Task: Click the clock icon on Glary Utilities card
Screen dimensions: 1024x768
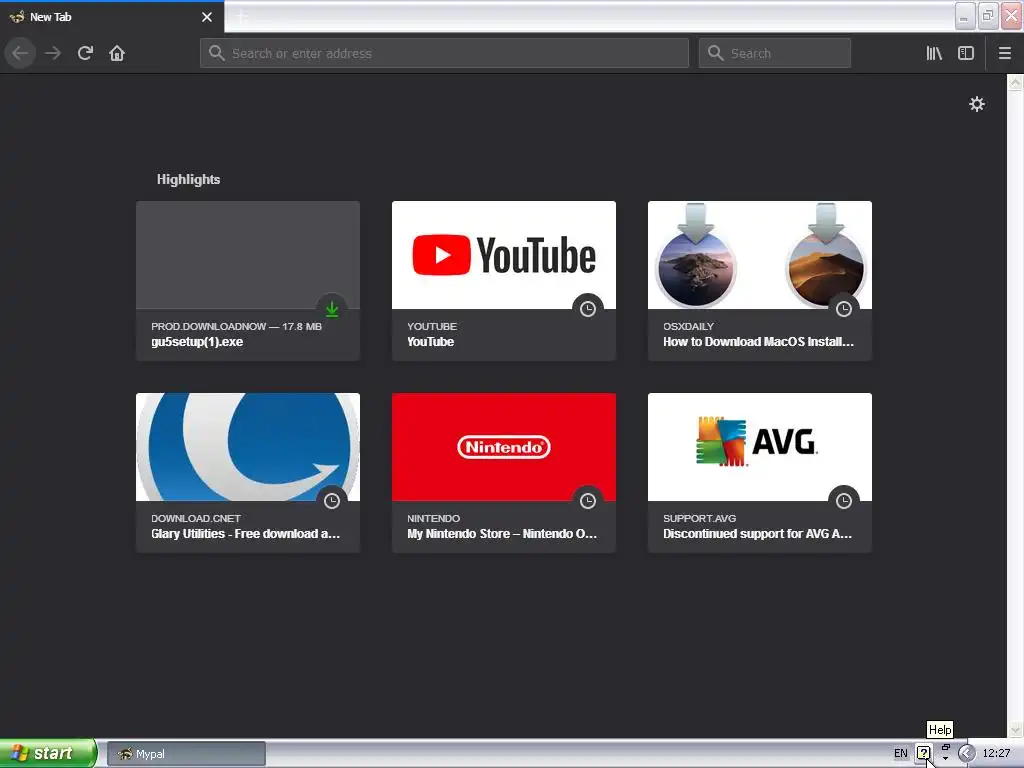Action: coord(332,501)
